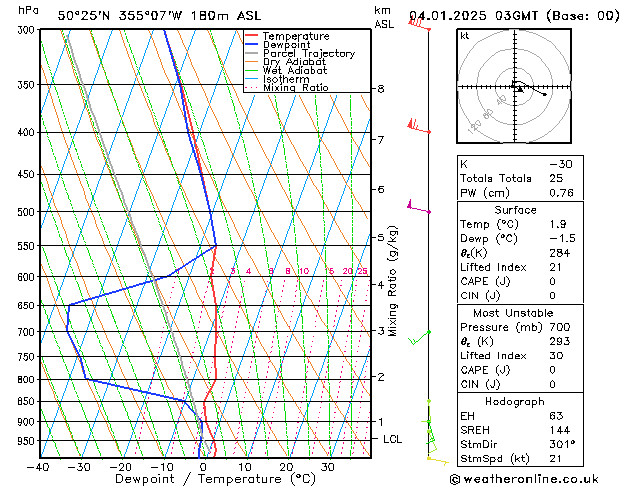Click the magenta wind barb at 500 hPa
The width and height of the screenshot is (629, 486).
point(419,207)
